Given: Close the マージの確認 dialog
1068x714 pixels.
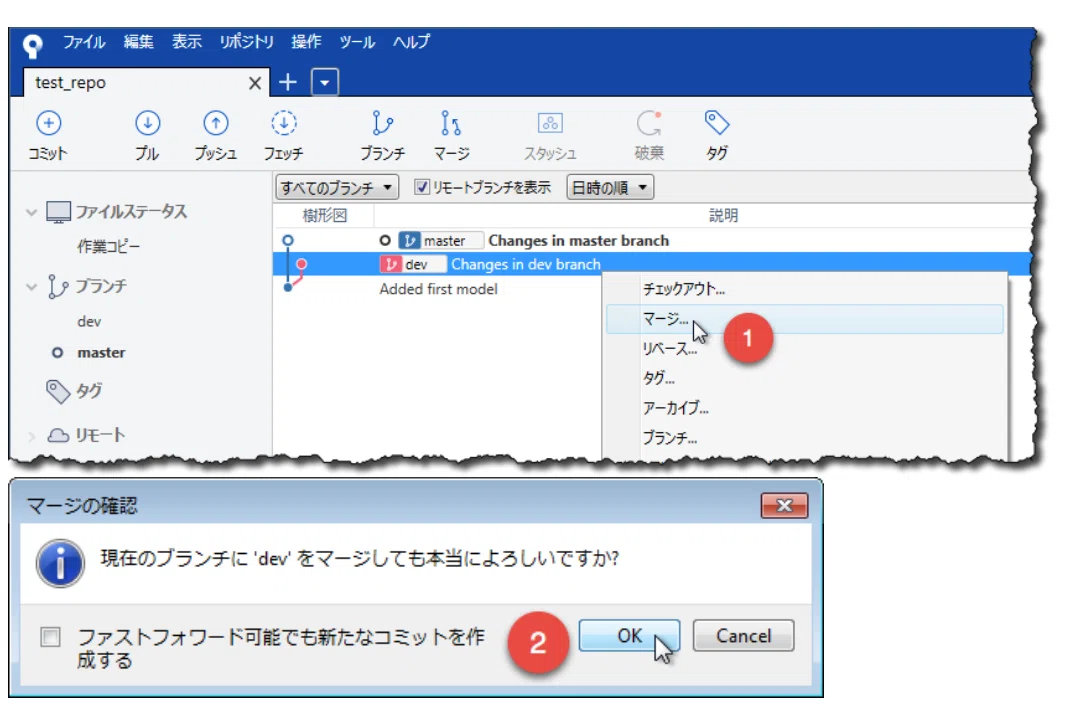Looking at the screenshot, I should tap(784, 506).
